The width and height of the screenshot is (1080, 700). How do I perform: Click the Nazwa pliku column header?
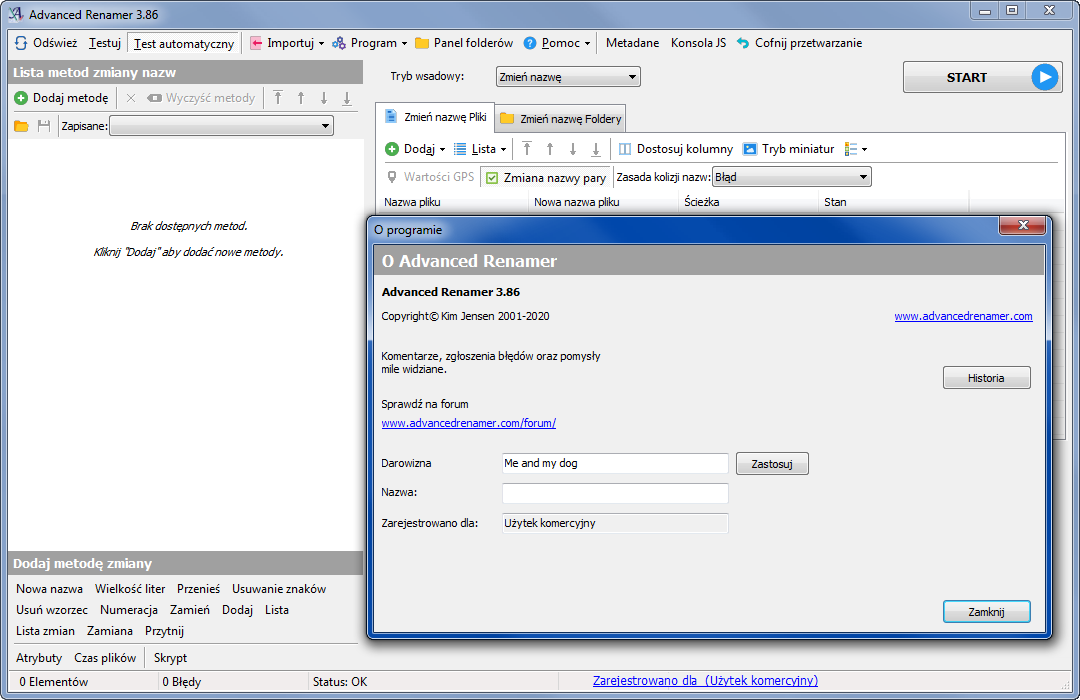pyautogui.click(x=455, y=202)
